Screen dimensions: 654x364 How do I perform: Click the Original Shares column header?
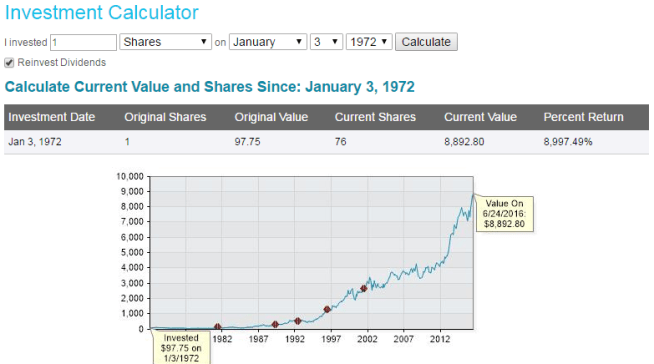[x=165, y=117]
